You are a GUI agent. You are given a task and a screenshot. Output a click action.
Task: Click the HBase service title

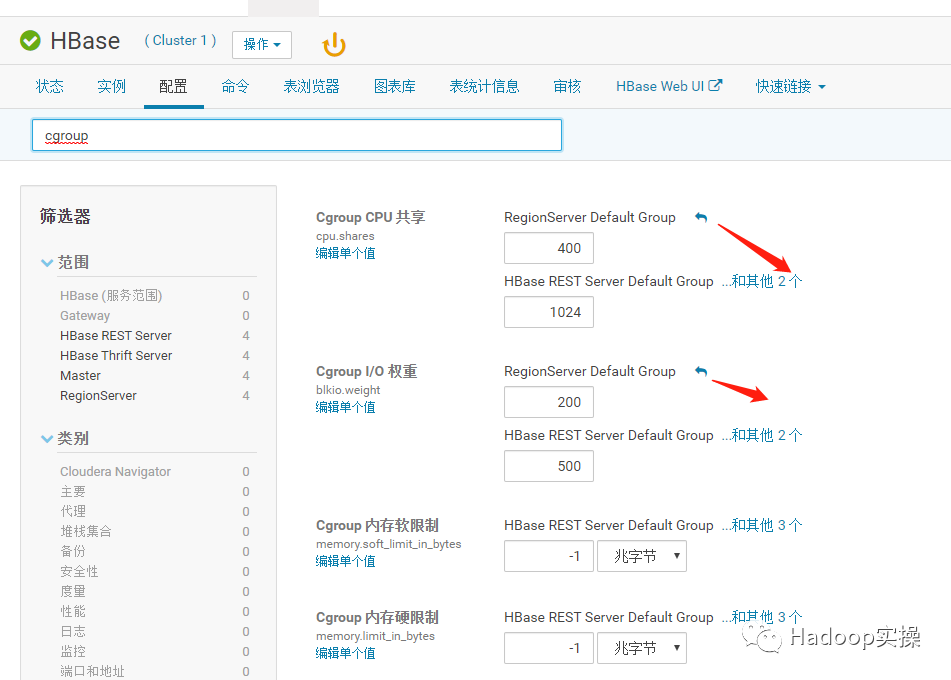(85, 41)
